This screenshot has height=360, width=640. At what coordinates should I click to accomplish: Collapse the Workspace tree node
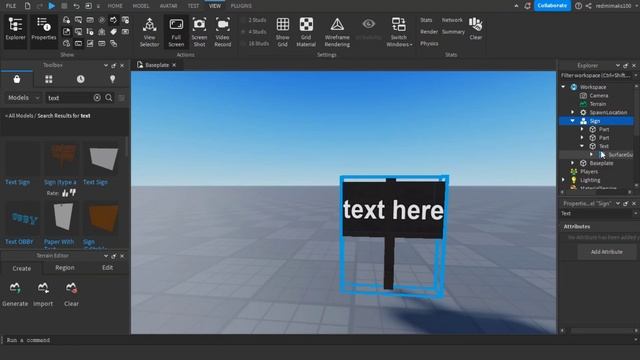click(563, 87)
